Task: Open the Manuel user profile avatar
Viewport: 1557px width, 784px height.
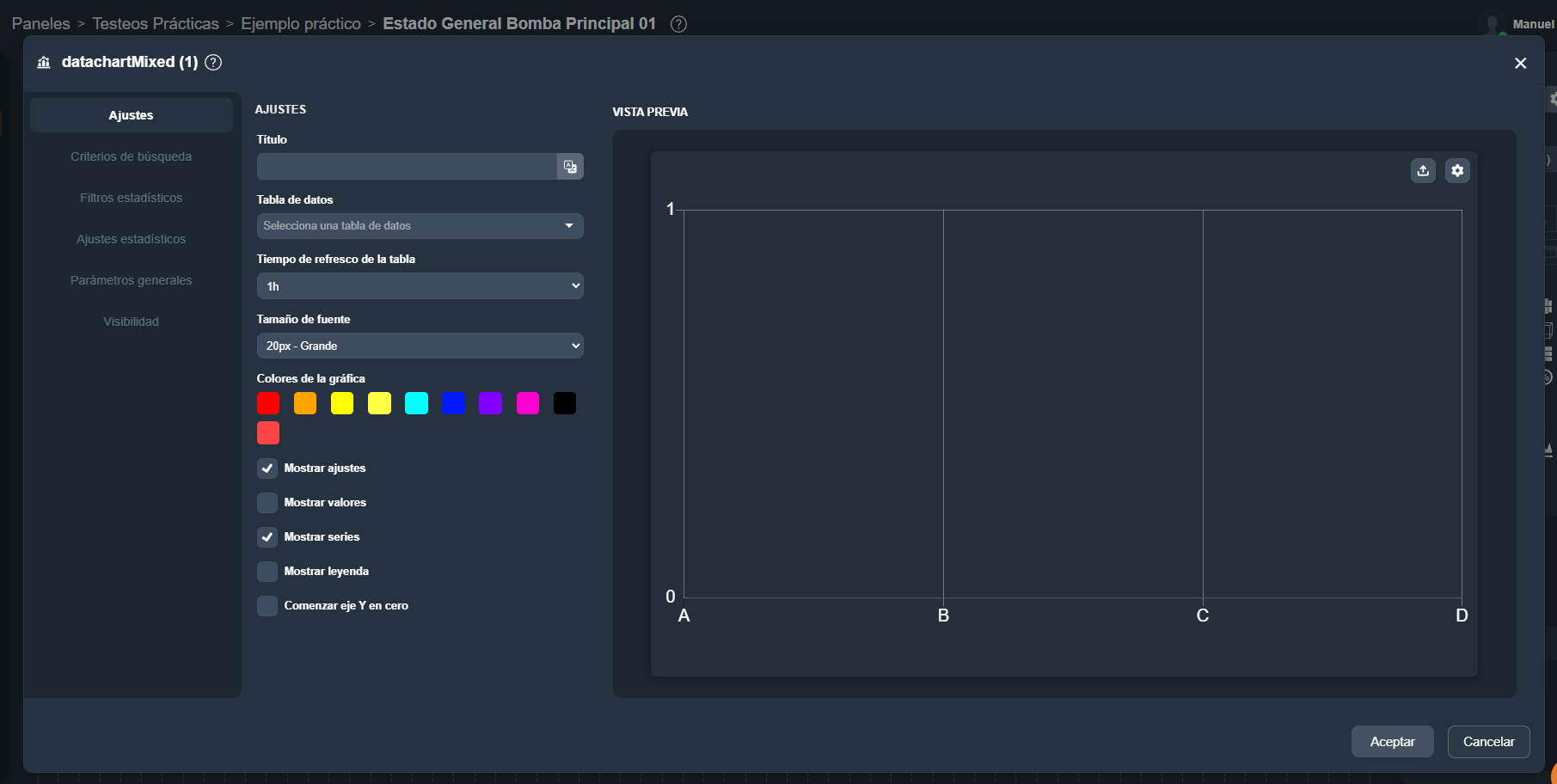Action: click(x=1494, y=24)
